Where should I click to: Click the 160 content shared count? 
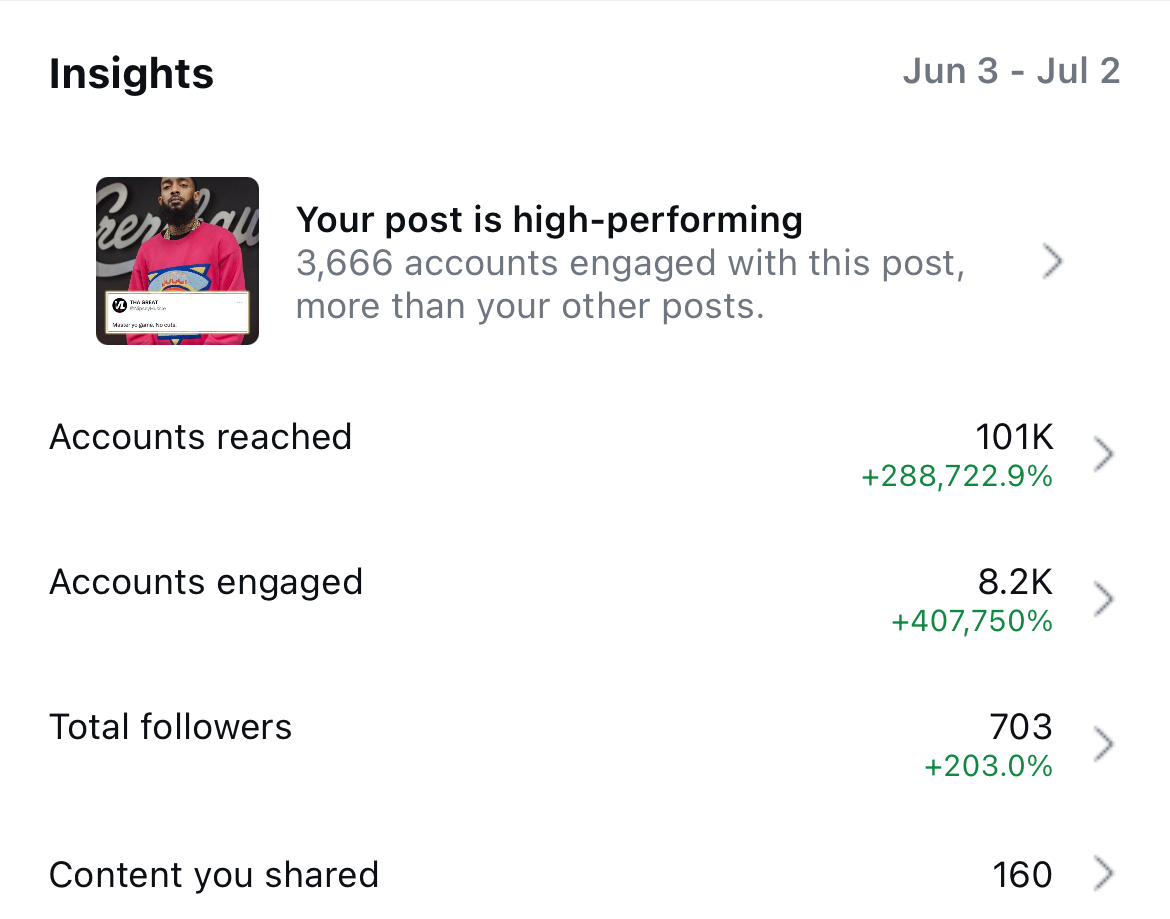(1021, 874)
